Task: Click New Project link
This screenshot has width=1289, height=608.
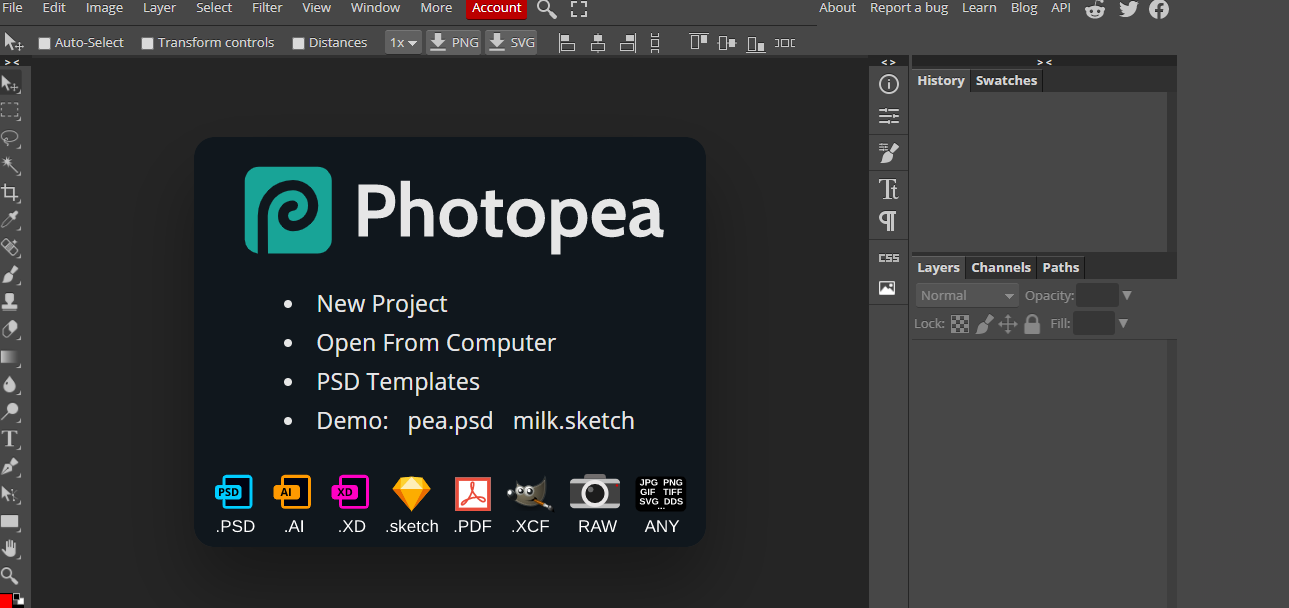Action: click(382, 304)
